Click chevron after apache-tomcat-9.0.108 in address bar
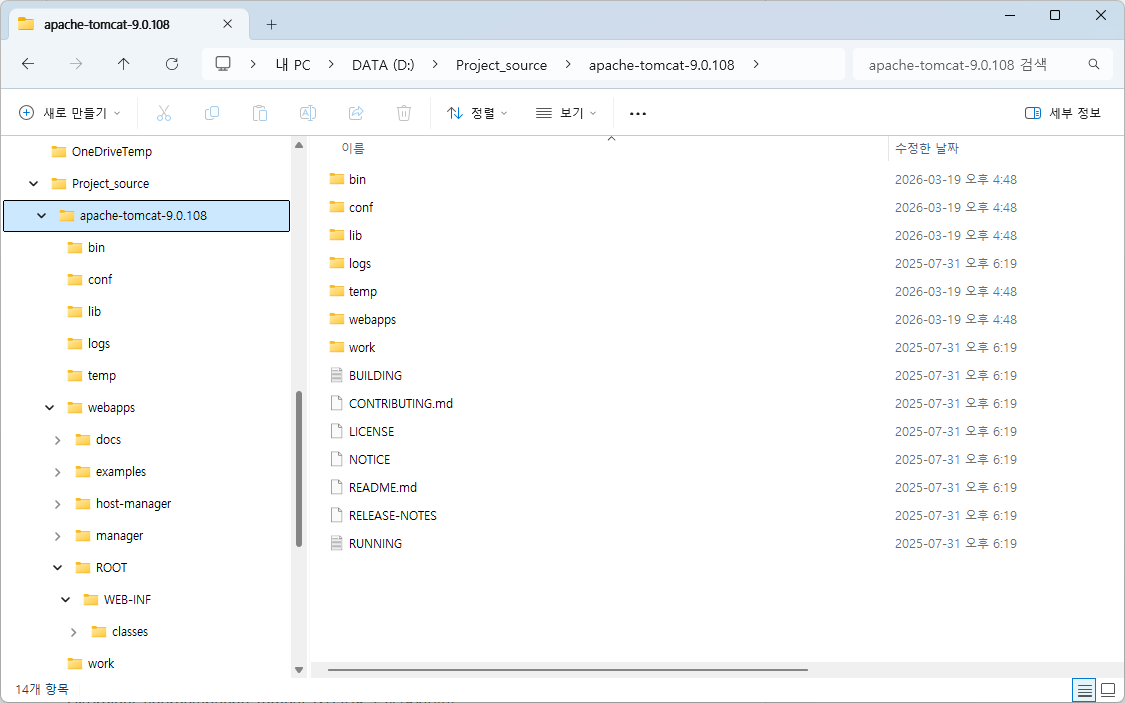The image size is (1125, 703). point(756,64)
